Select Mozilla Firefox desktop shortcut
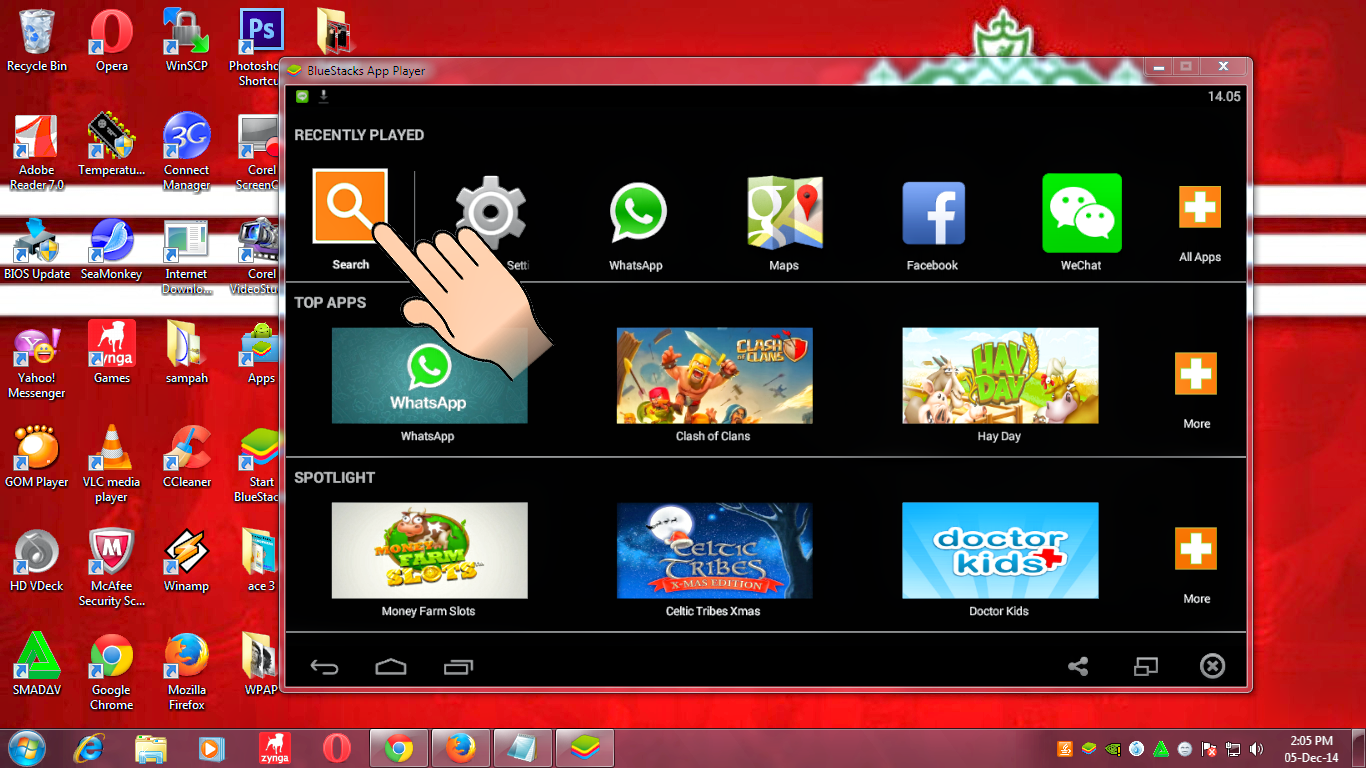This screenshot has height=768, width=1366. pos(186,672)
